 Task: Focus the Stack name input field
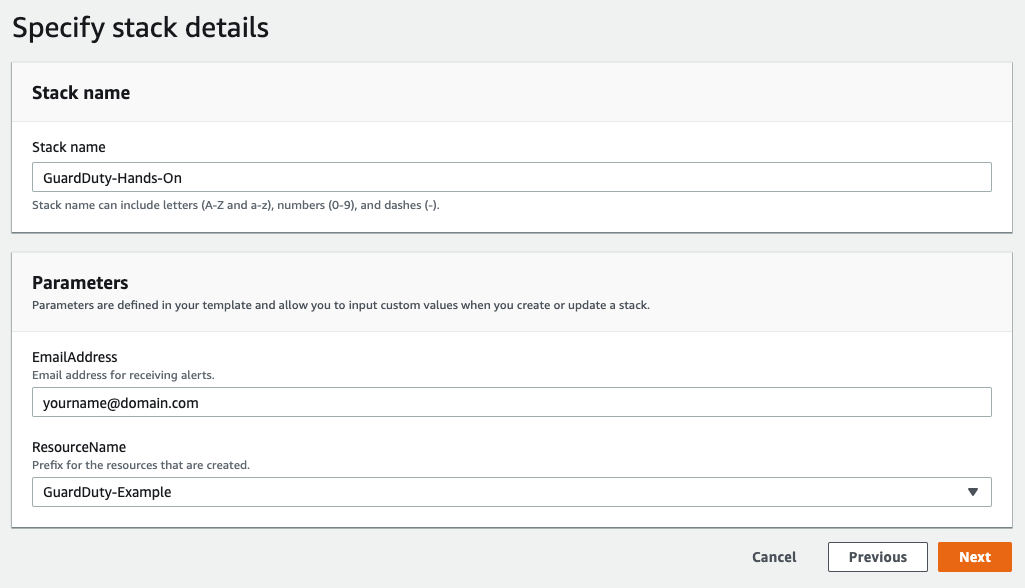[512, 177]
